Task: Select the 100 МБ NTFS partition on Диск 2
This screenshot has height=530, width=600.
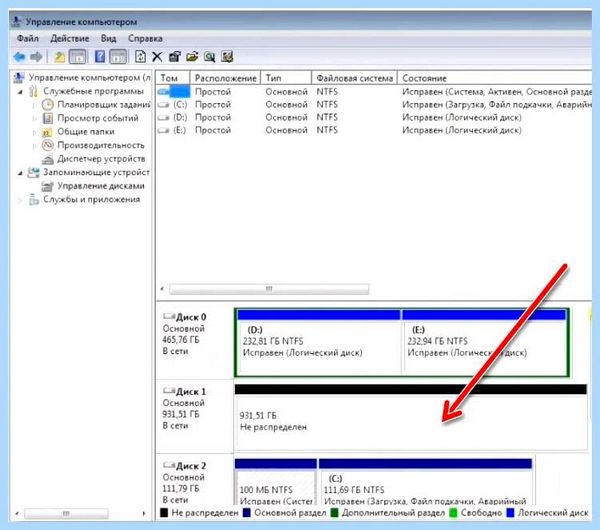Action: pos(276,482)
